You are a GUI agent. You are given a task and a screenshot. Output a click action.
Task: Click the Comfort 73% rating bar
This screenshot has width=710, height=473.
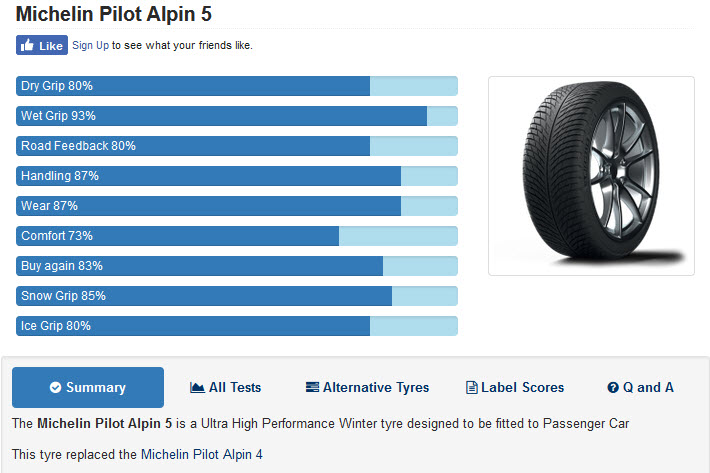(237, 236)
